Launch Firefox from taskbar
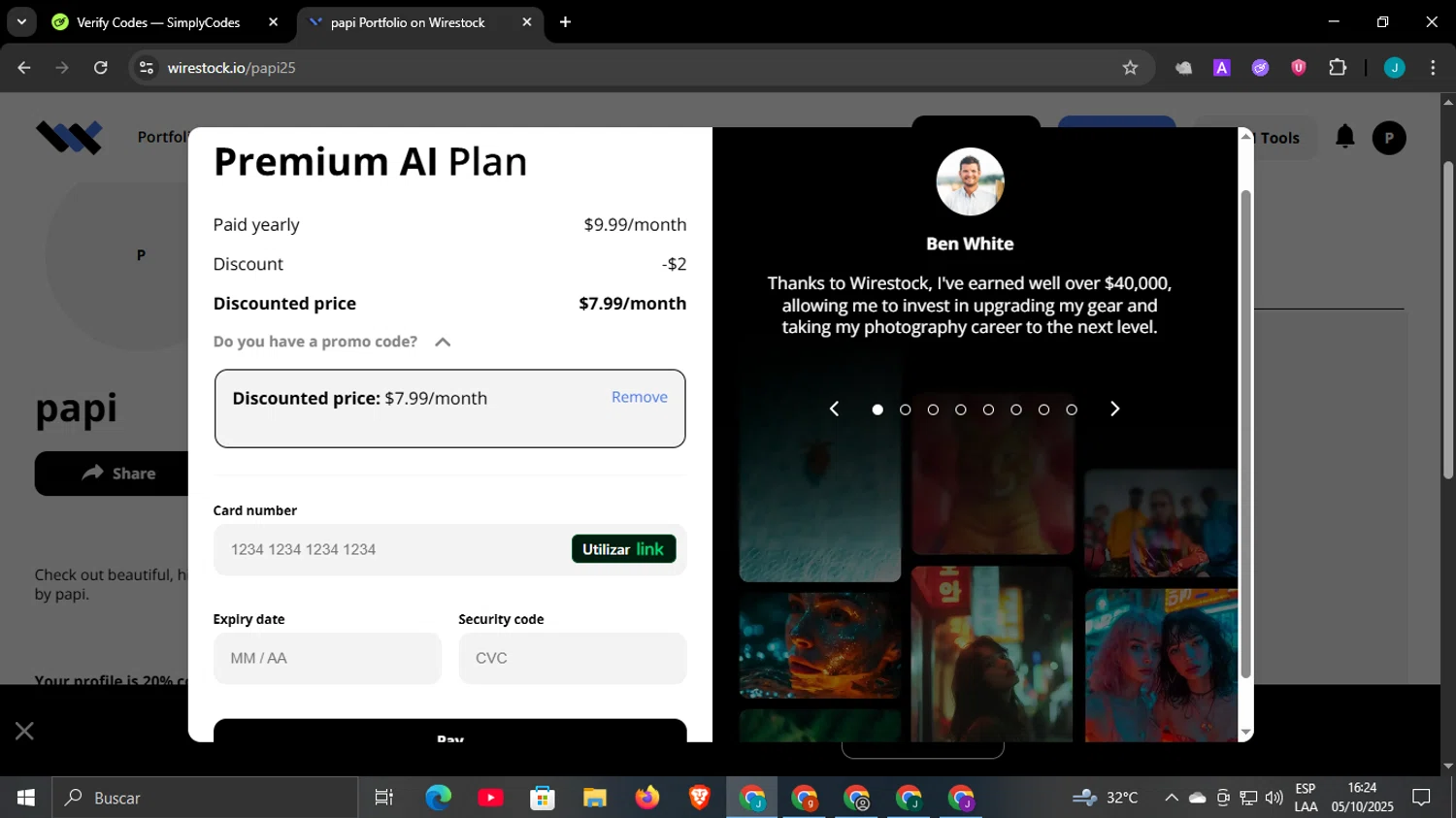Screen dimensions: 1456x818 point(647,798)
